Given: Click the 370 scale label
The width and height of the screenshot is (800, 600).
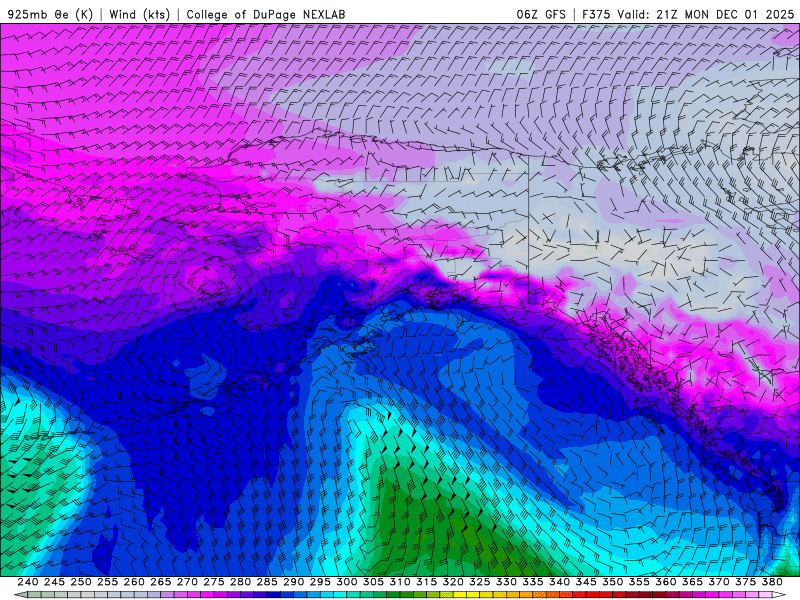Looking at the screenshot, I should coord(719,582).
